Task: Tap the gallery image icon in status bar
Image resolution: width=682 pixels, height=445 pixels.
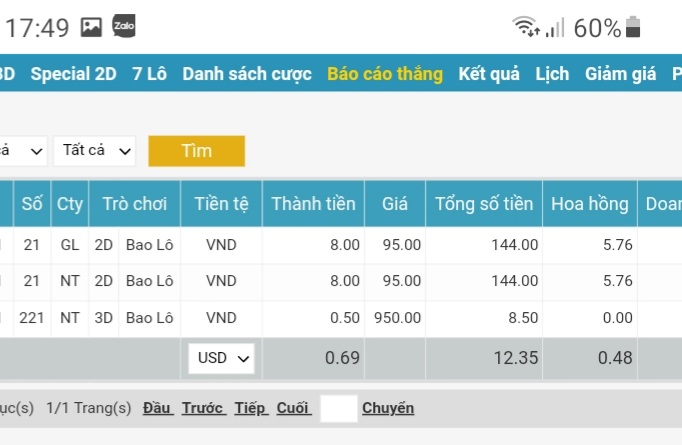Action: pos(92,27)
